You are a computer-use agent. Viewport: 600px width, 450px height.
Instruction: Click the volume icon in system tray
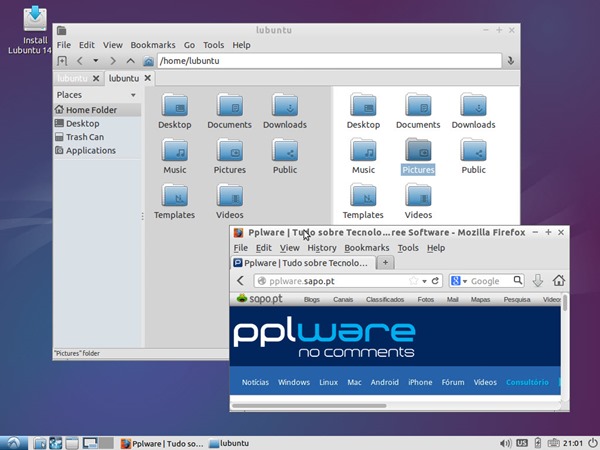pyautogui.click(x=505, y=443)
